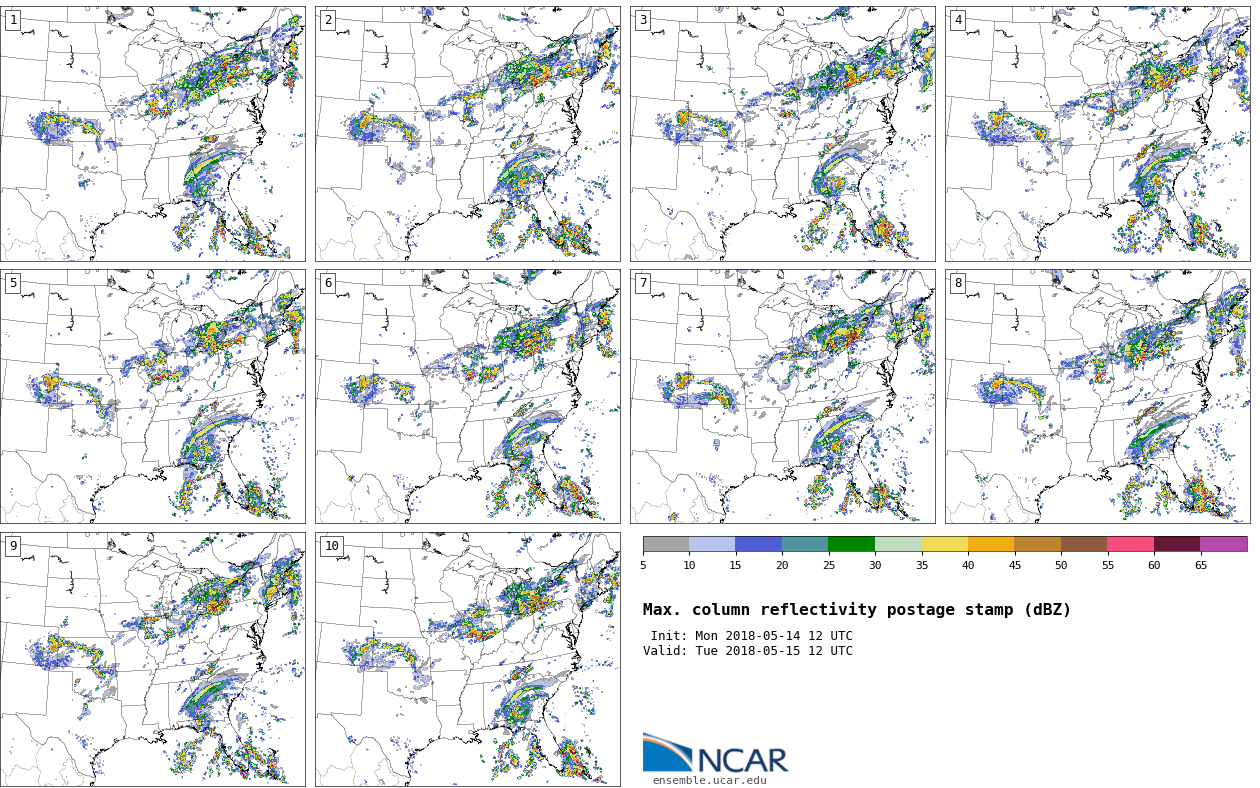
Task: Click the colorbar tick label 20
Action: point(782,566)
